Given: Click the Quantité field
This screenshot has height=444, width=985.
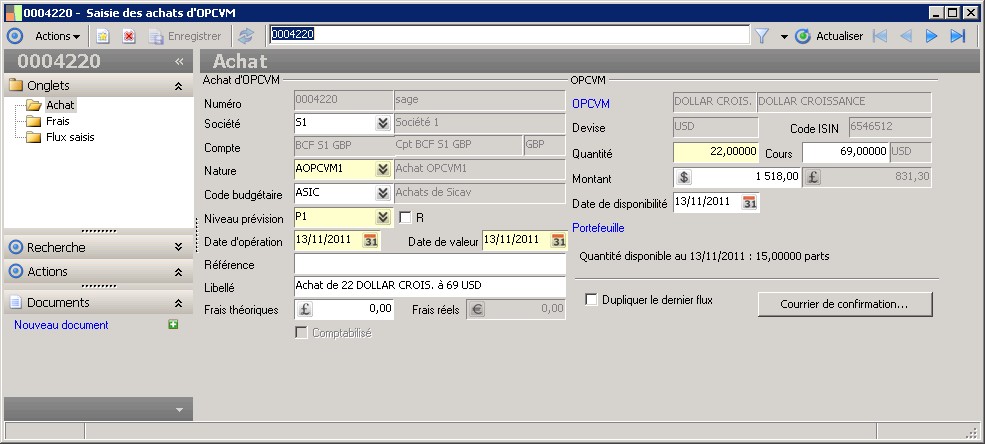Looking at the screenshot, I should coord(717,153).
